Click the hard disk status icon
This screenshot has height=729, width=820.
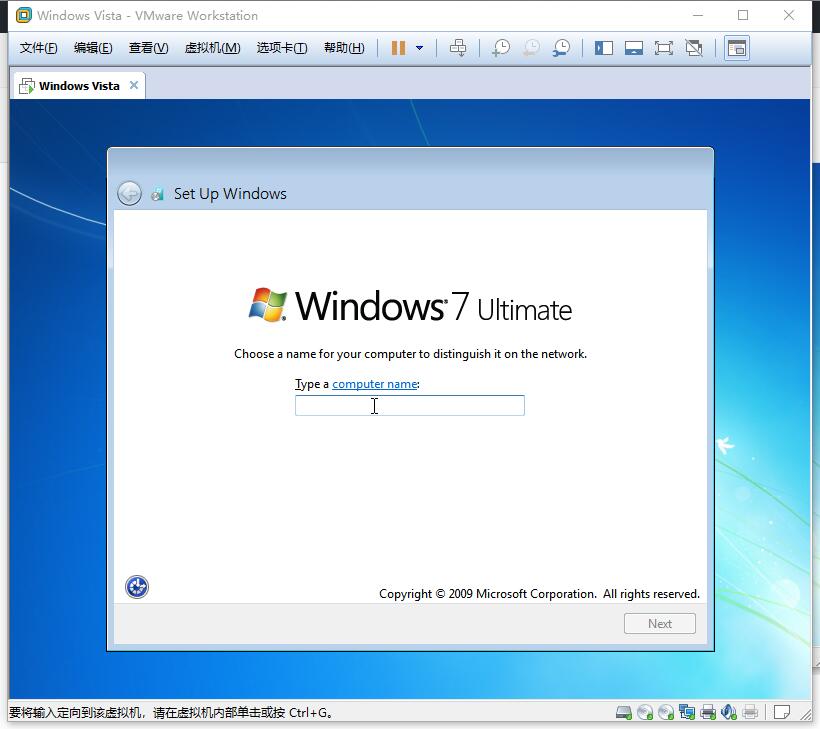pyautogui.click(x=624, y=712)
